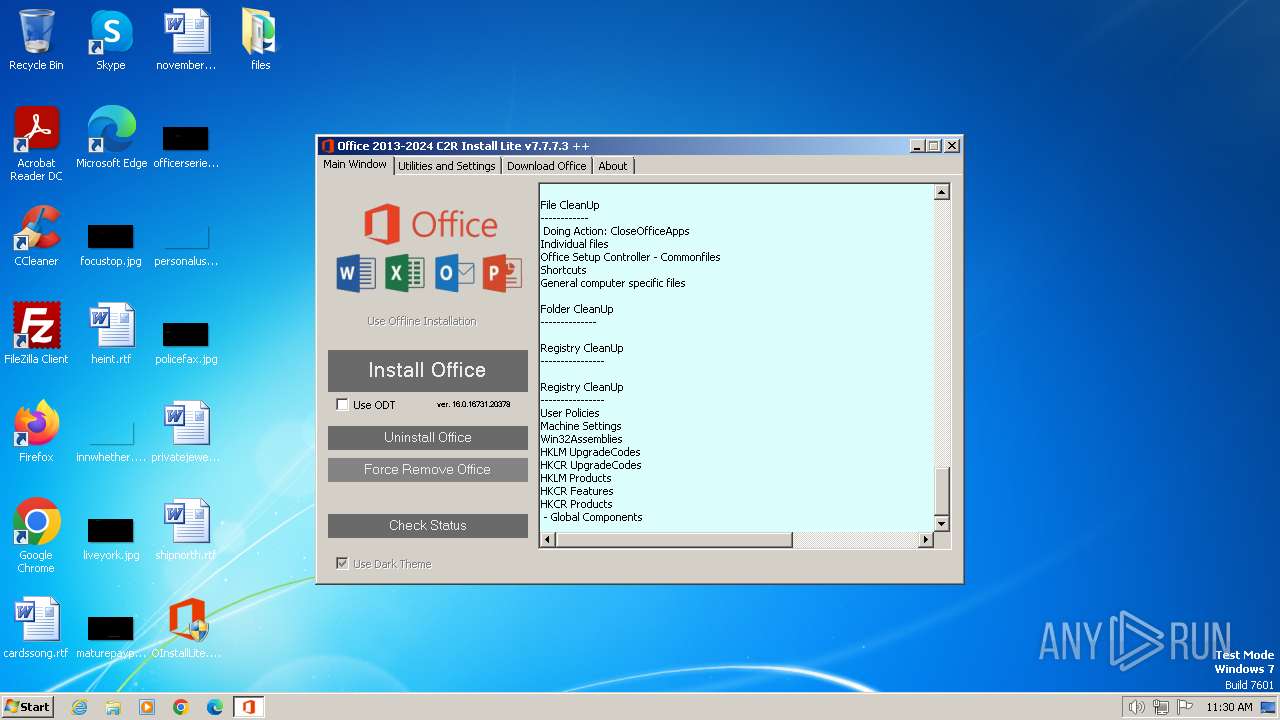1280x720 pixels.
Task: Select the officerserie file icon
Action: (186, 146)
